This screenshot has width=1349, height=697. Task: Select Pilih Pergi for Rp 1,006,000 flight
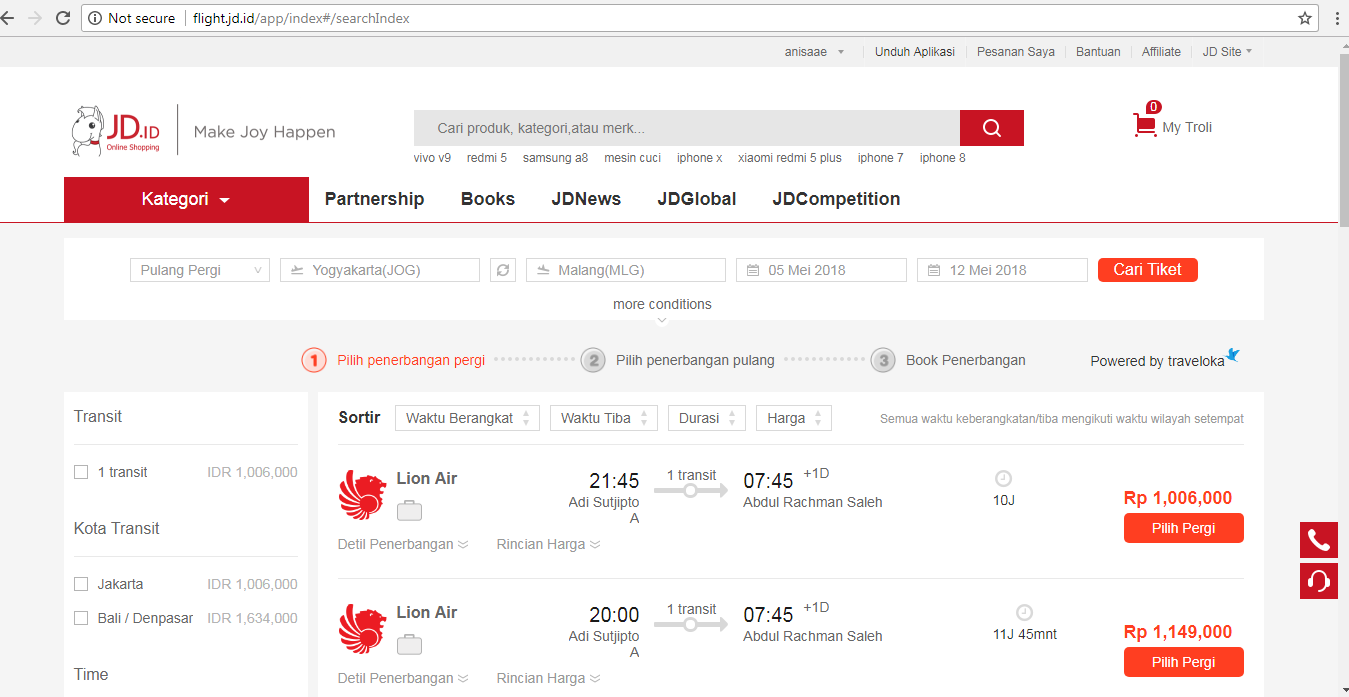[1183, 528]
